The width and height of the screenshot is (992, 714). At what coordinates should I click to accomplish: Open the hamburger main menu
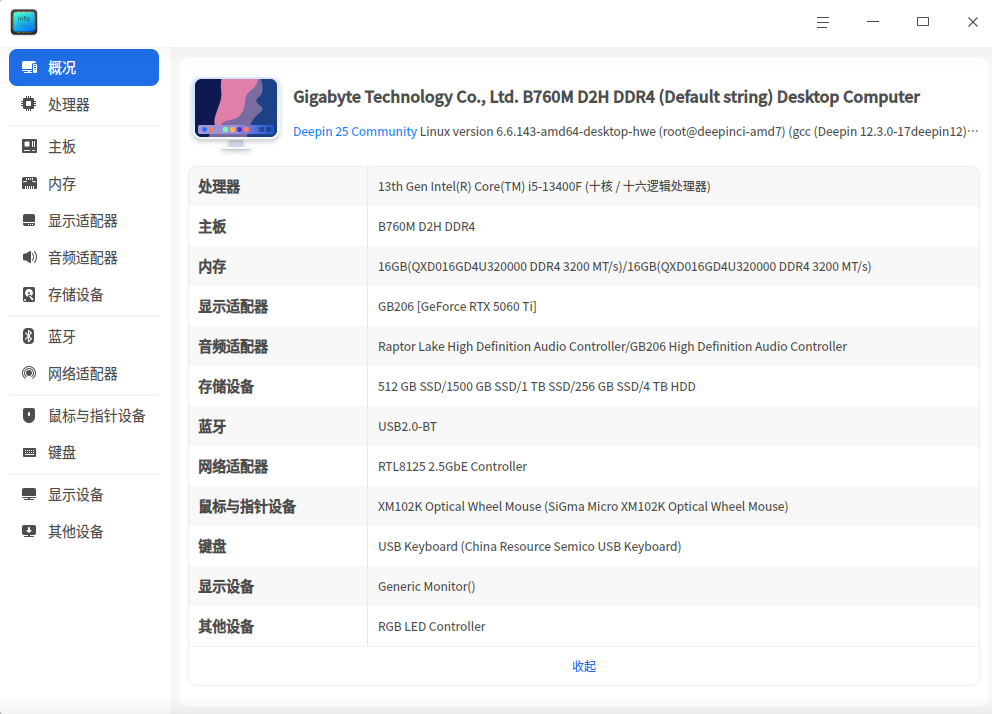(x=822, y=22)
